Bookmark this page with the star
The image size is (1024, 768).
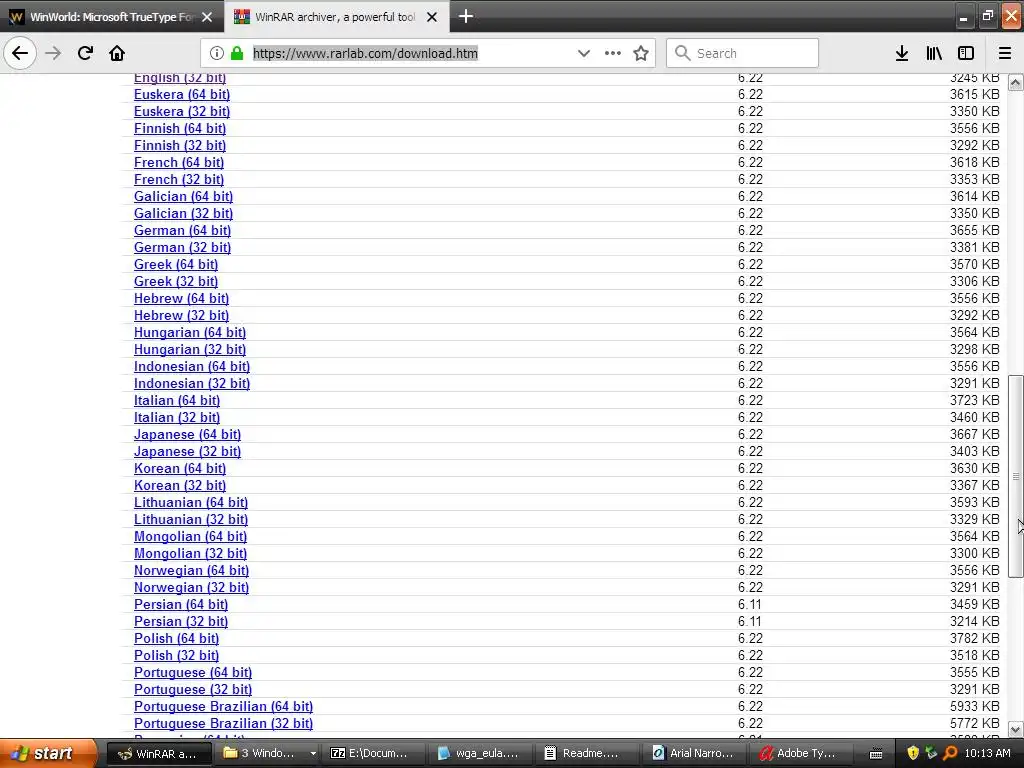point(641,53)
